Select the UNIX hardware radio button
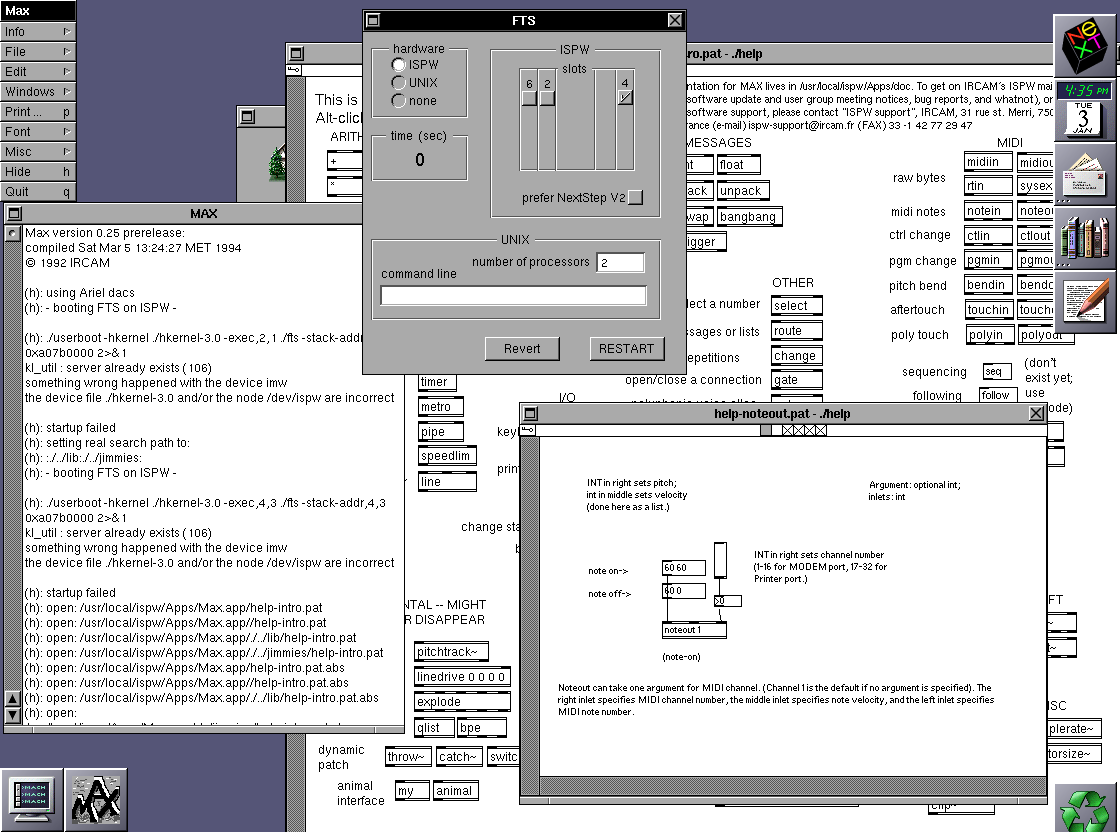The height and width of the screenshot is (832, 1120). point(400,83)
